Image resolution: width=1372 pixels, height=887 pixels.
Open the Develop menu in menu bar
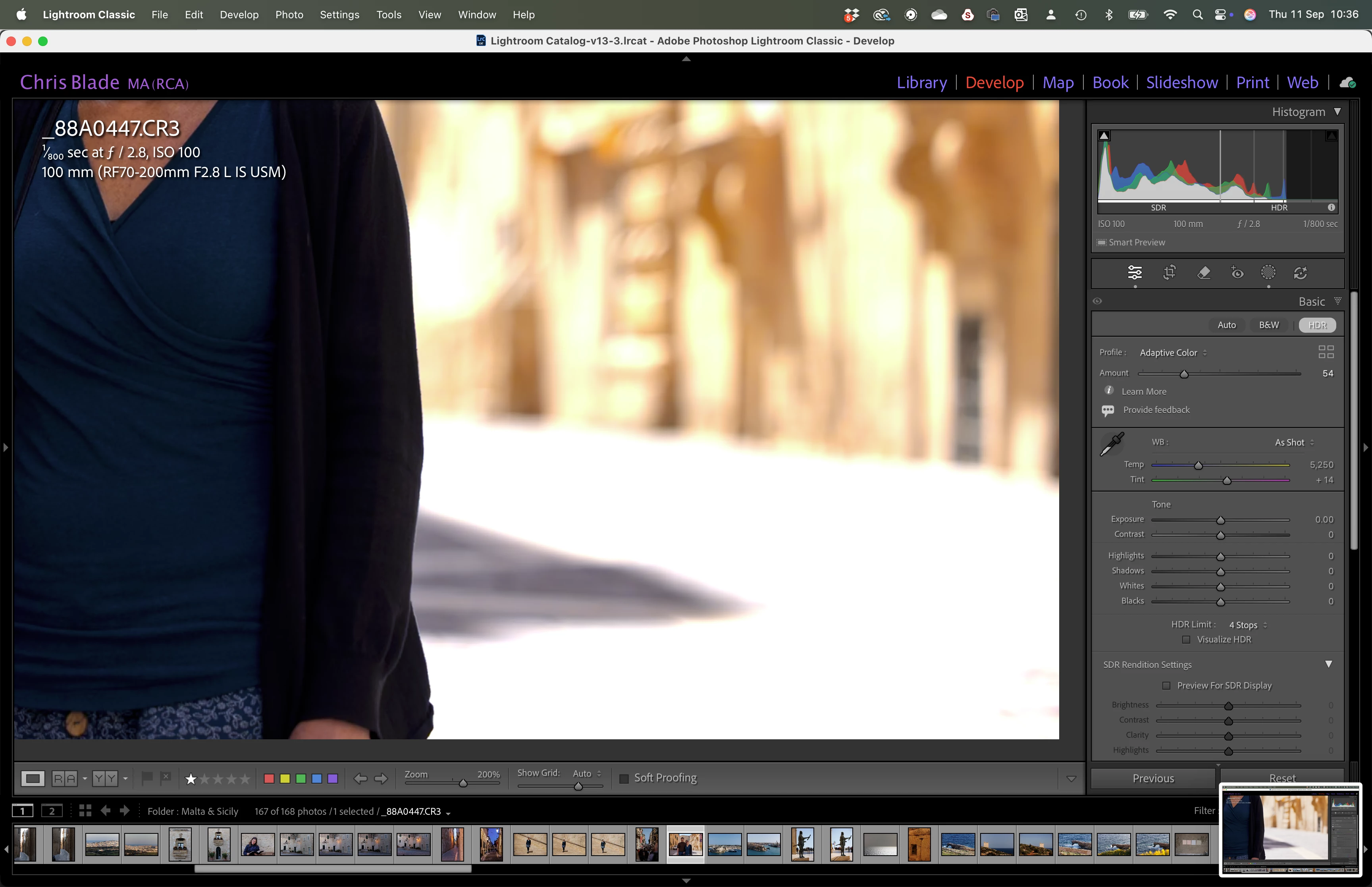[239, 14]
